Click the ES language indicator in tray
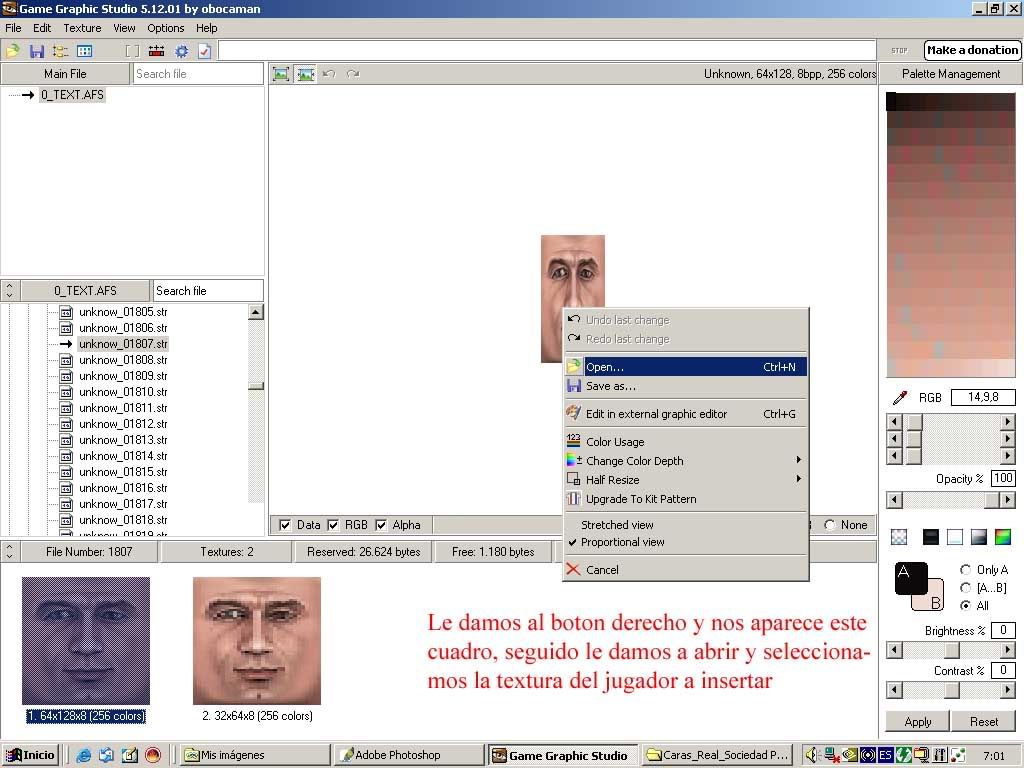Image resolution: width=1024 pixels, height=768 pixels. [885, 756]
